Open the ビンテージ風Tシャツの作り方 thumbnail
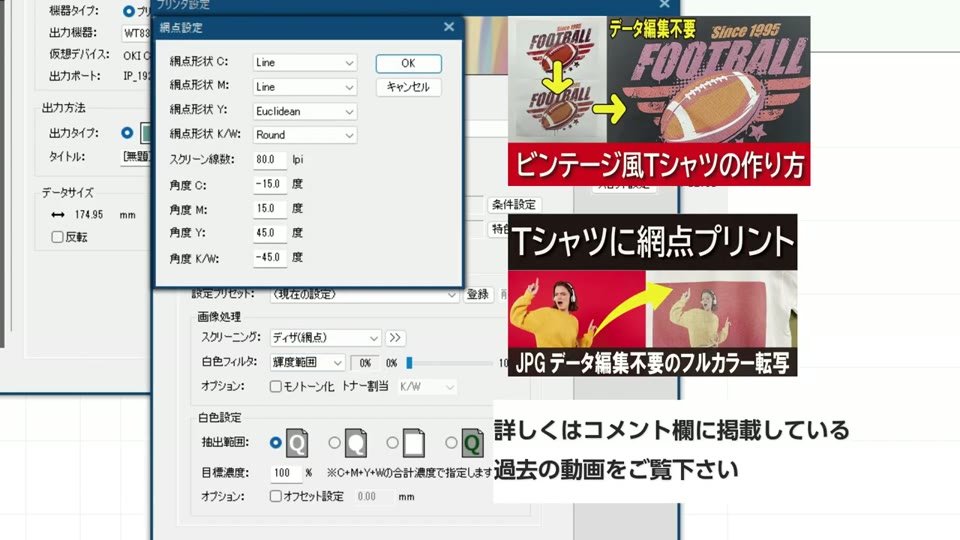The height and width of the screenshot is (540, 960). (x=659, y=101)
